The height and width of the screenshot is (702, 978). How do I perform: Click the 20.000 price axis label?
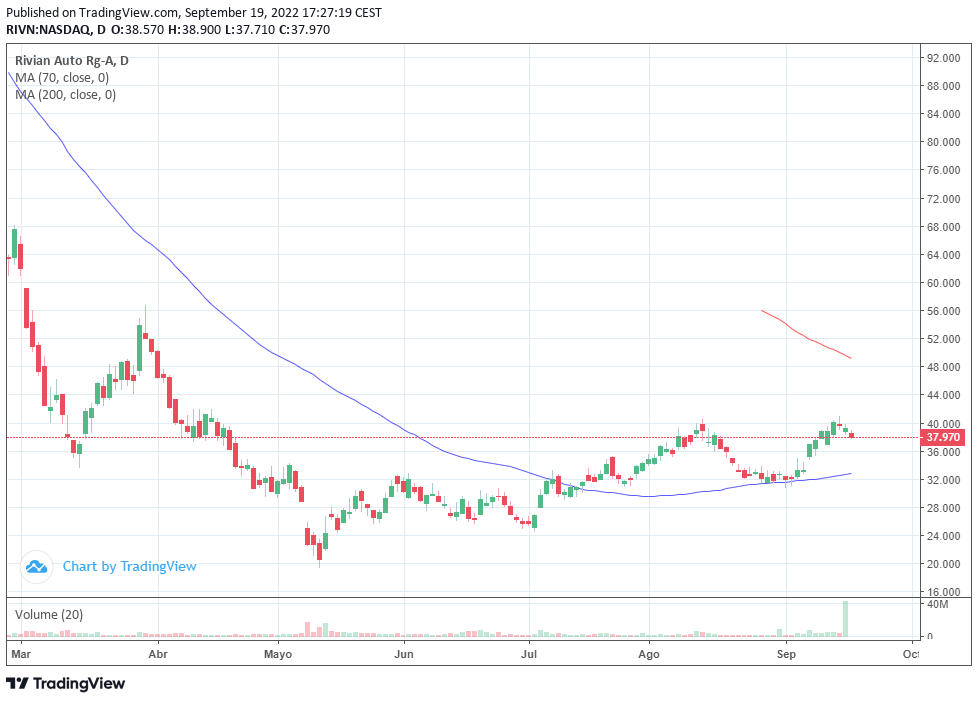[943, 565]
